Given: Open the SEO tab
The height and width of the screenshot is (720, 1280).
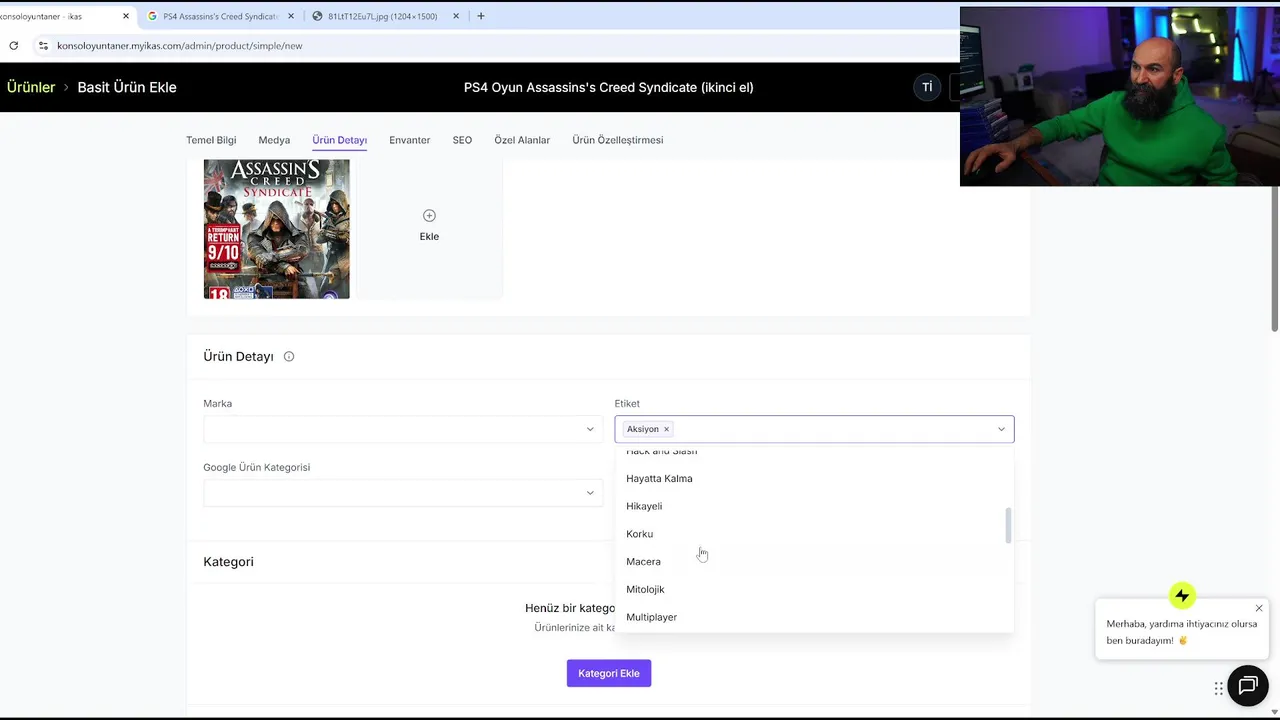Looking at the screenshot, I should click(462, 140).
